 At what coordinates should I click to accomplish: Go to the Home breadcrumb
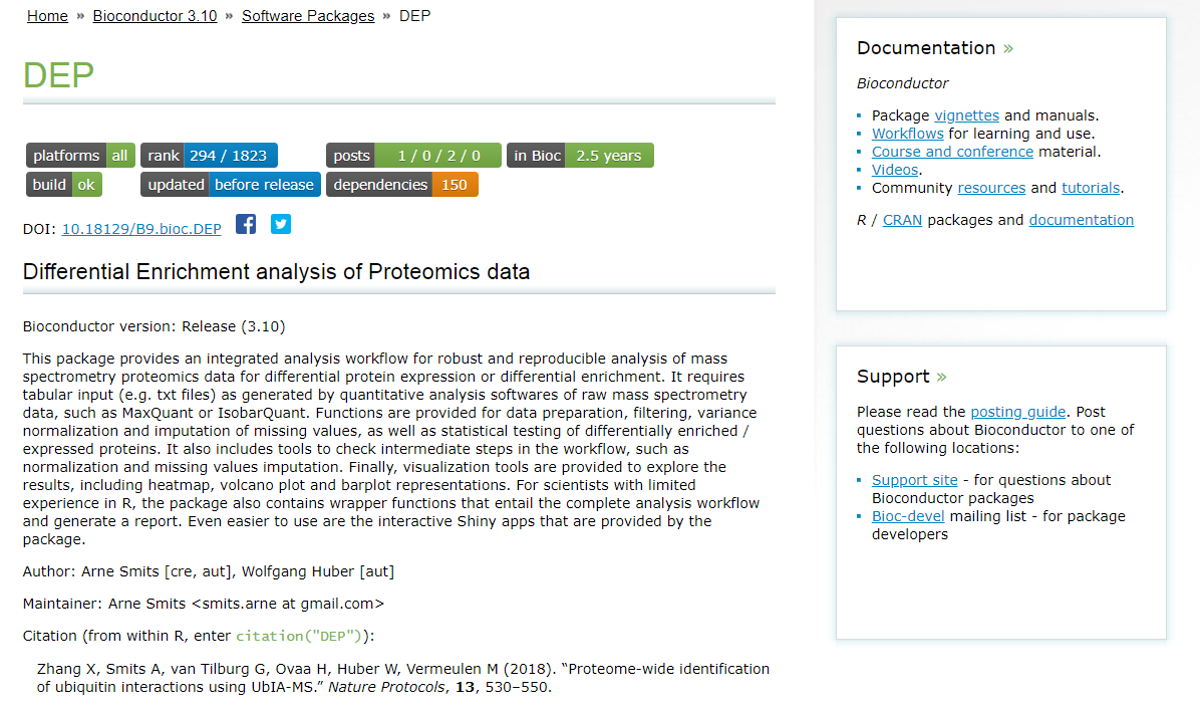47,16
